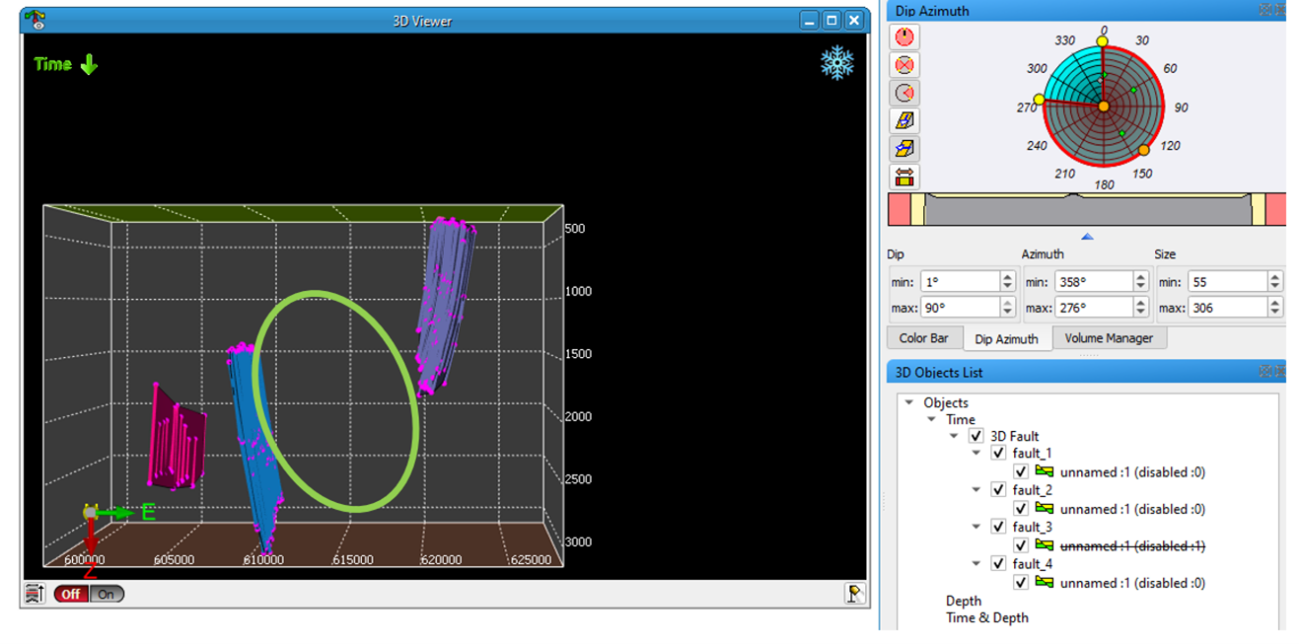Collapse the 3D Fault node
The width and height of the screenshot is (1299, 644).
(954, 436)
